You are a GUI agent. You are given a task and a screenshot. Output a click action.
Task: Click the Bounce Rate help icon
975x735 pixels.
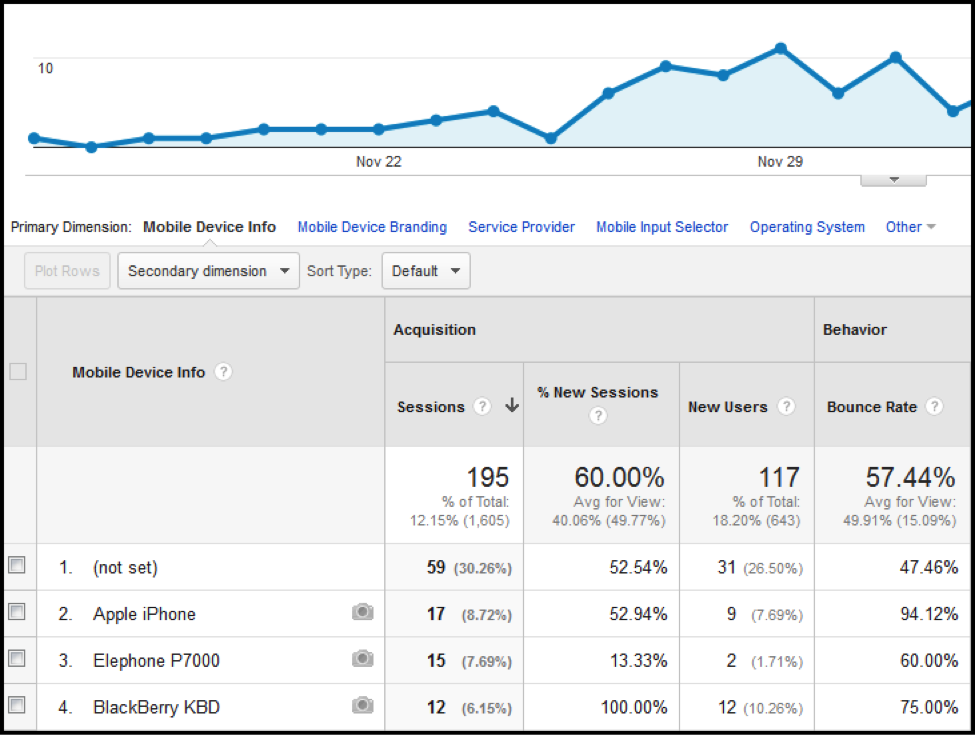[x=934, y=407]
